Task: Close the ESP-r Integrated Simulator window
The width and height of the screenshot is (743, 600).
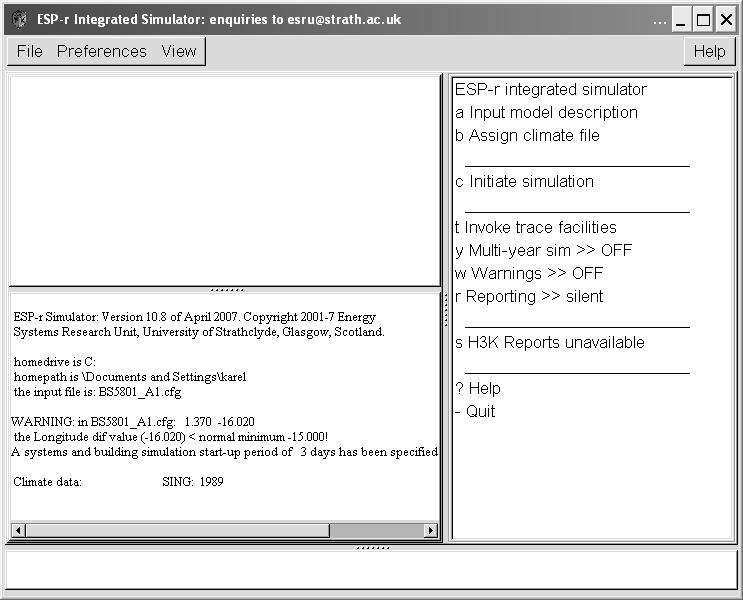Action: coord(726,19)
